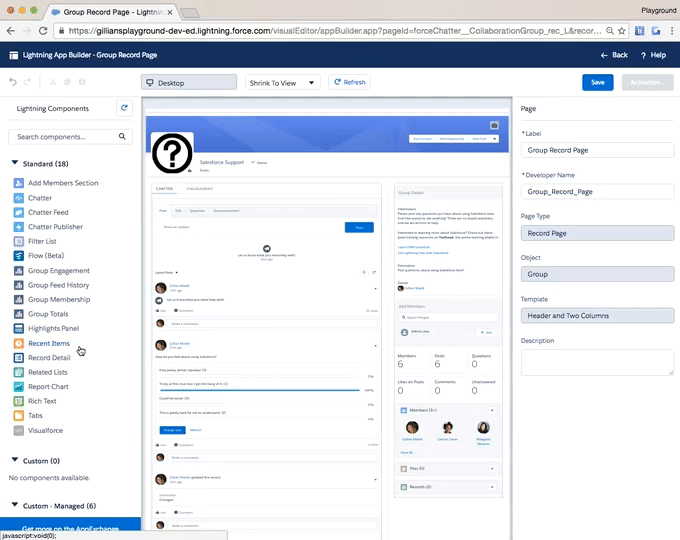Switch to the Engagement tab in canvas

click(x=199, y=189)
